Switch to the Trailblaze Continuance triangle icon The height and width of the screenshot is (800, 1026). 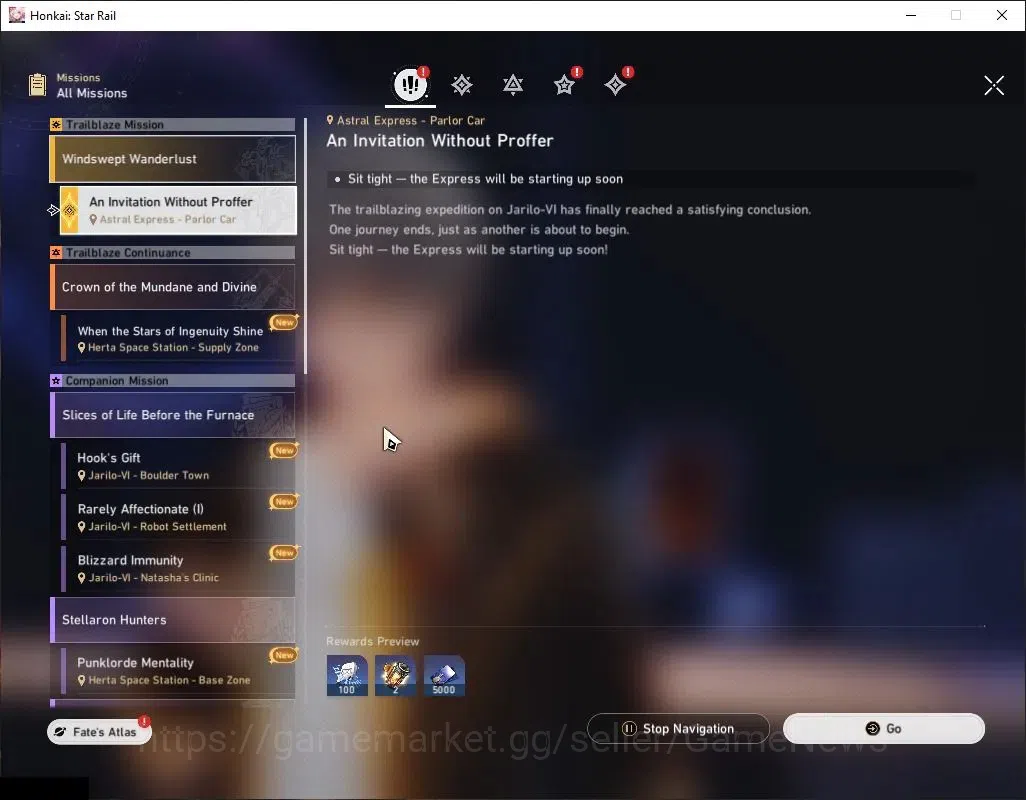pos(513,84)
